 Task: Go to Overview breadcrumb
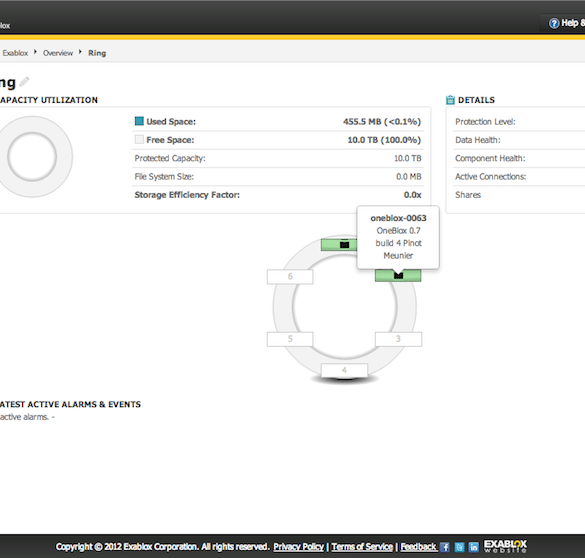point(58,53)
